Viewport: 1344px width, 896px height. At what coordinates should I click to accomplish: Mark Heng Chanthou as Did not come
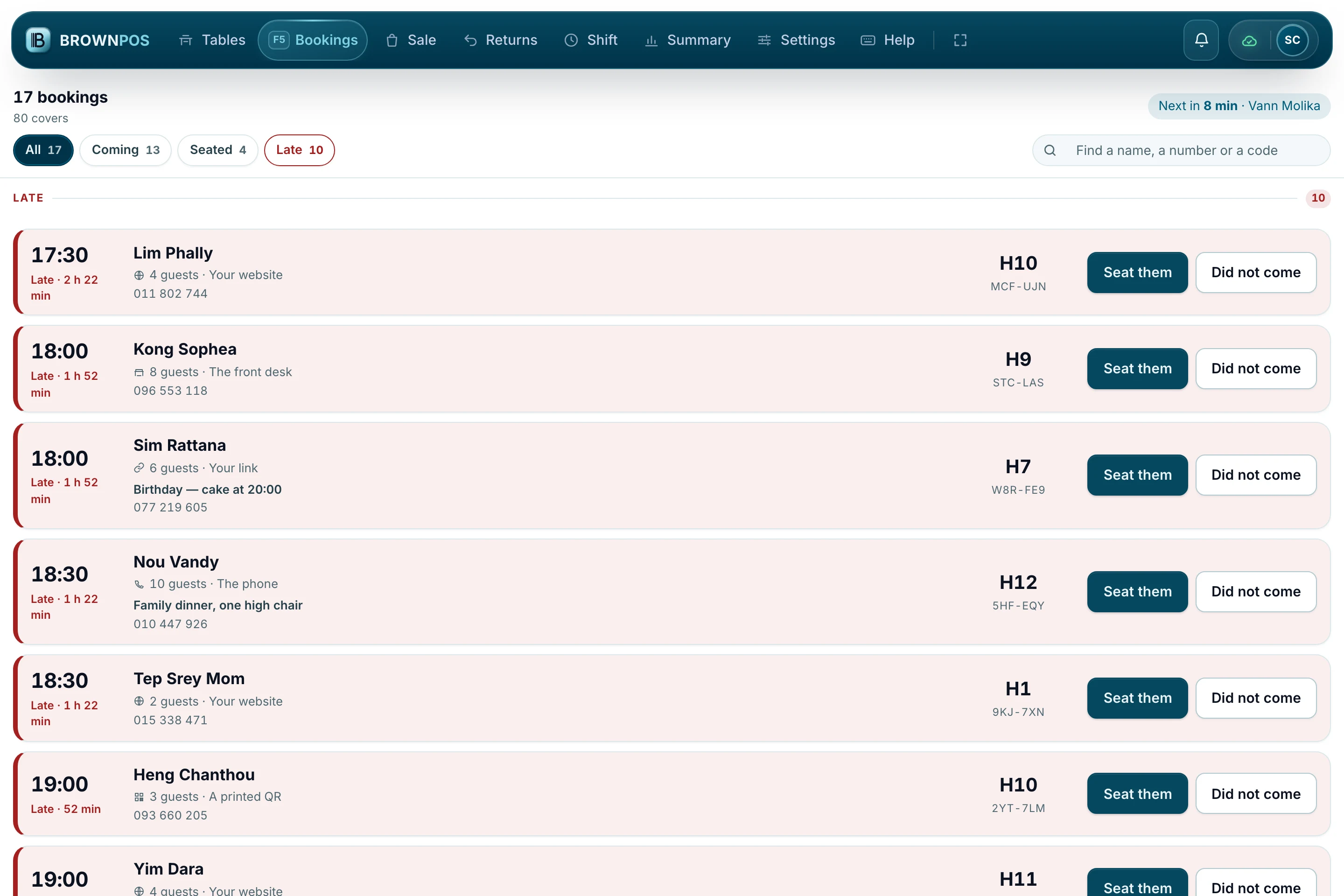click(1256, 794)
